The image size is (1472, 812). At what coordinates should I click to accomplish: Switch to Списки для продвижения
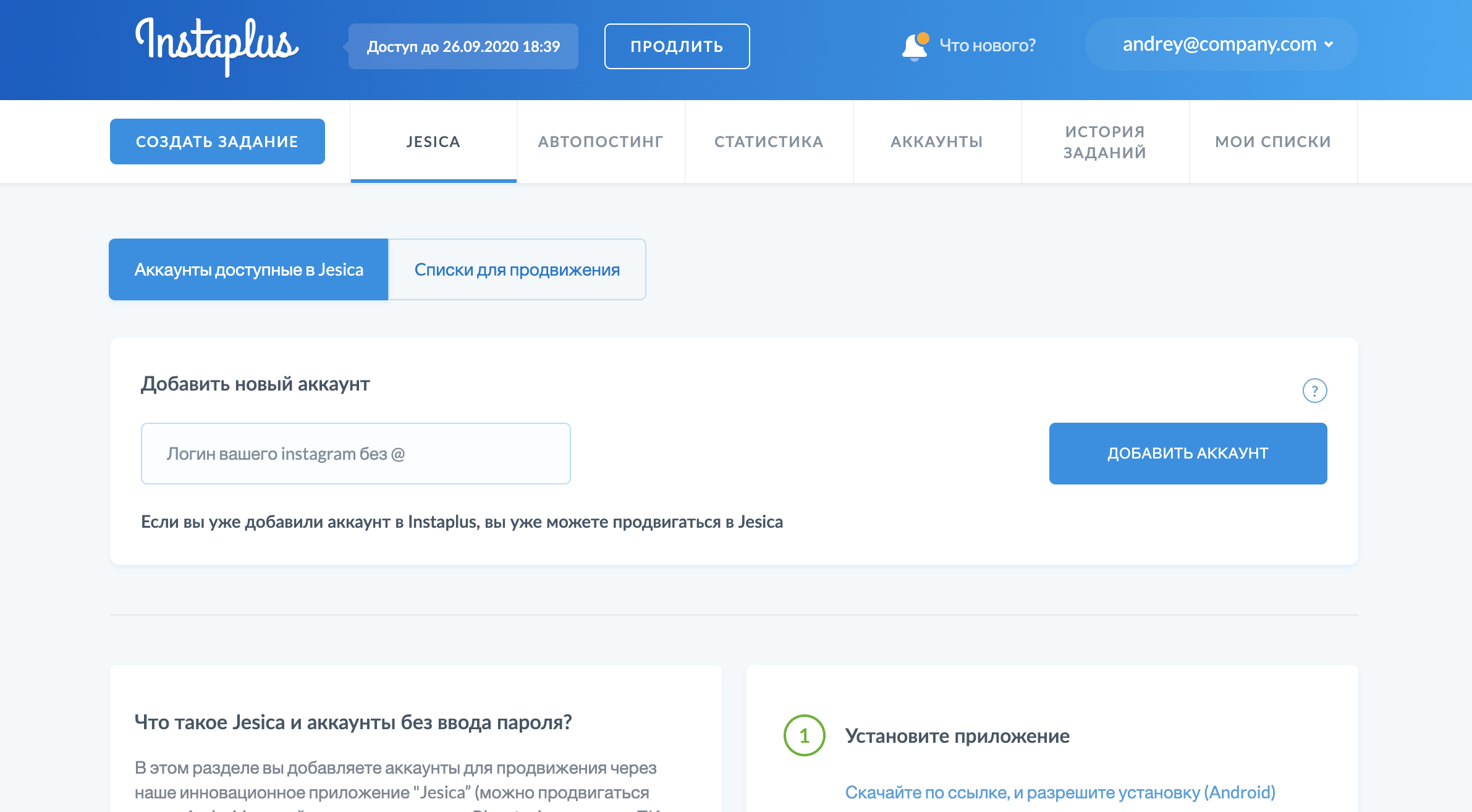pos(517,269)
